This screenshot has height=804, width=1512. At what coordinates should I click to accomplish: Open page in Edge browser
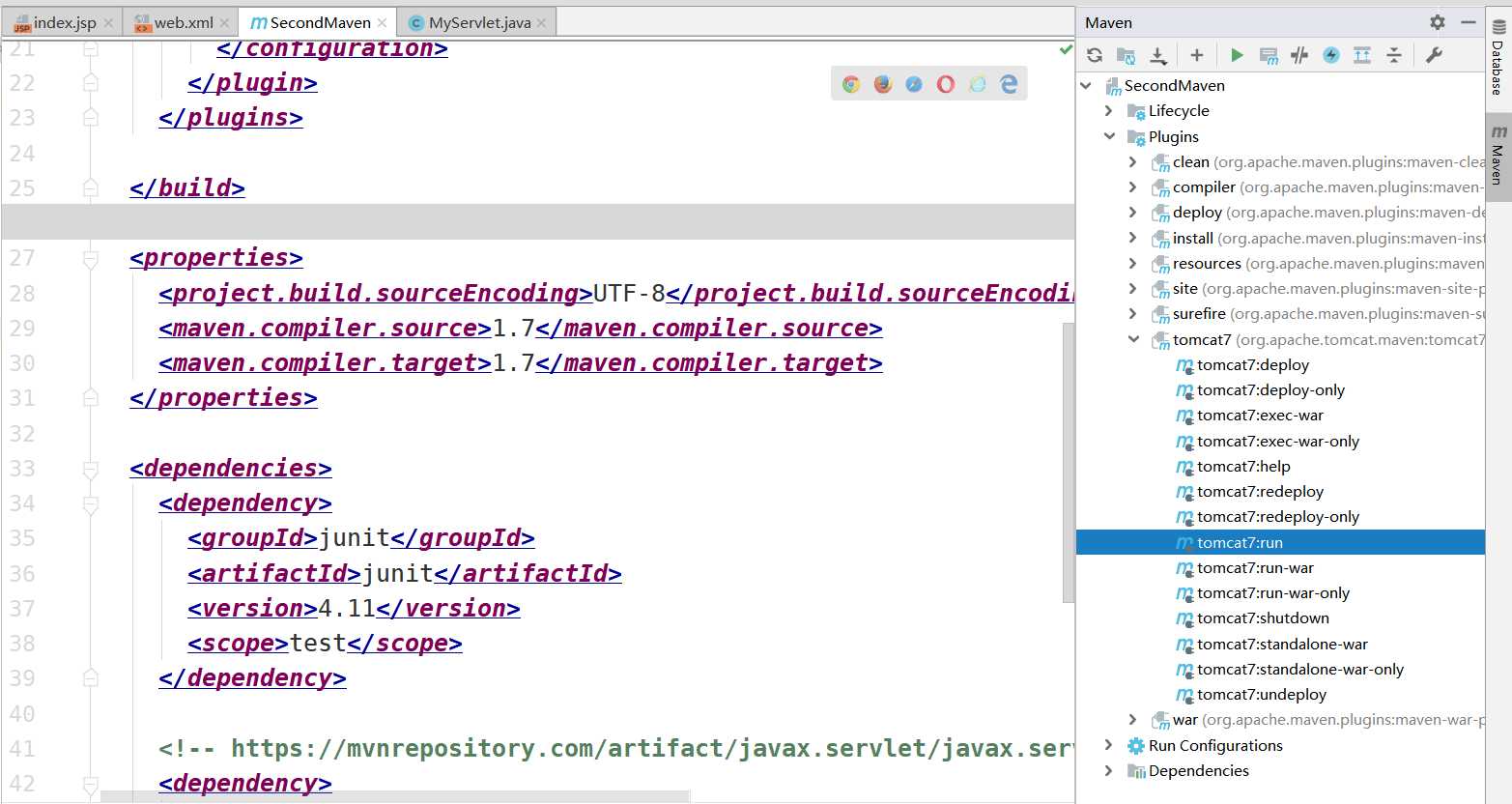[x=1009, y=84]
